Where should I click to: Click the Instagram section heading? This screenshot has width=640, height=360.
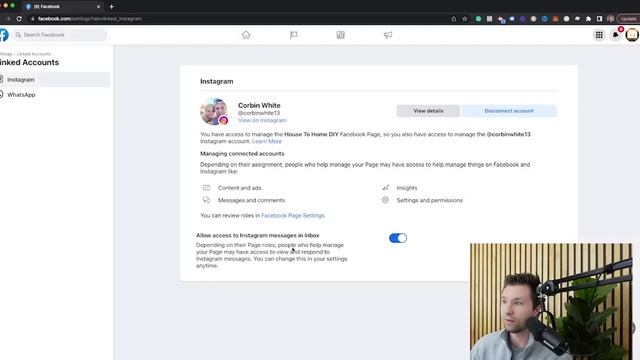pyautogui.click(x=217, y=81)
